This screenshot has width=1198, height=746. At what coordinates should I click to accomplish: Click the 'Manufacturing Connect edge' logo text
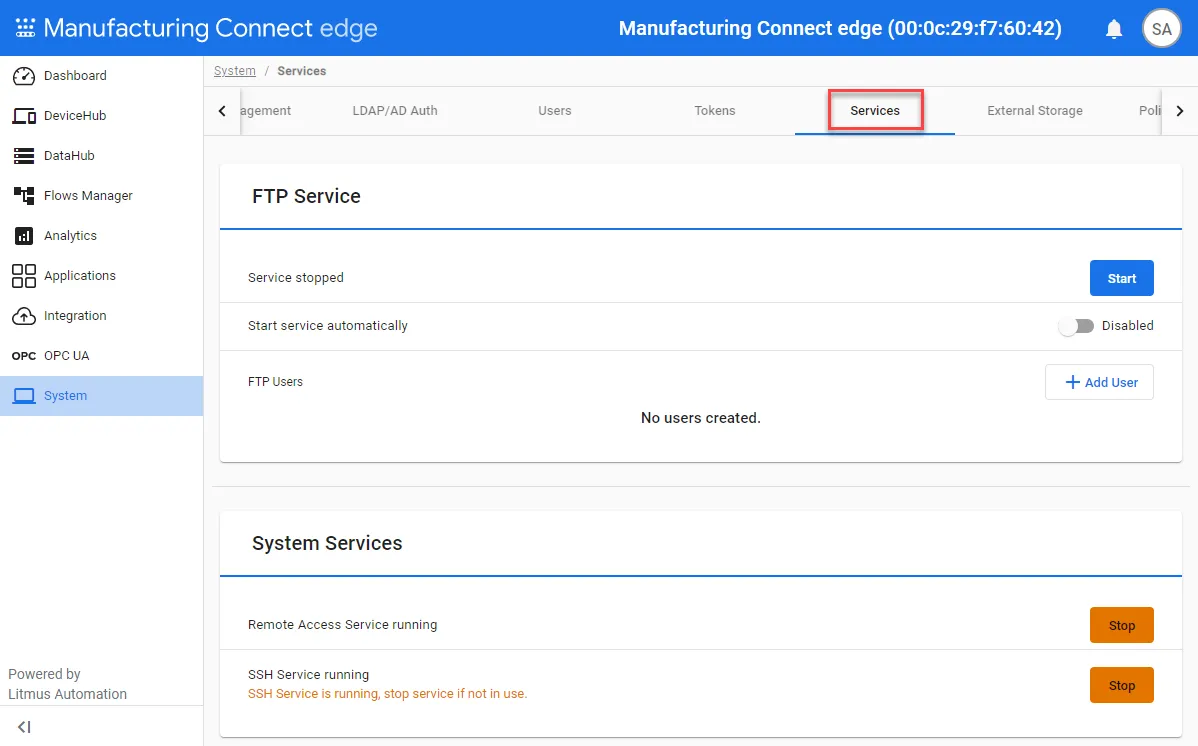[x=210, y=28]
